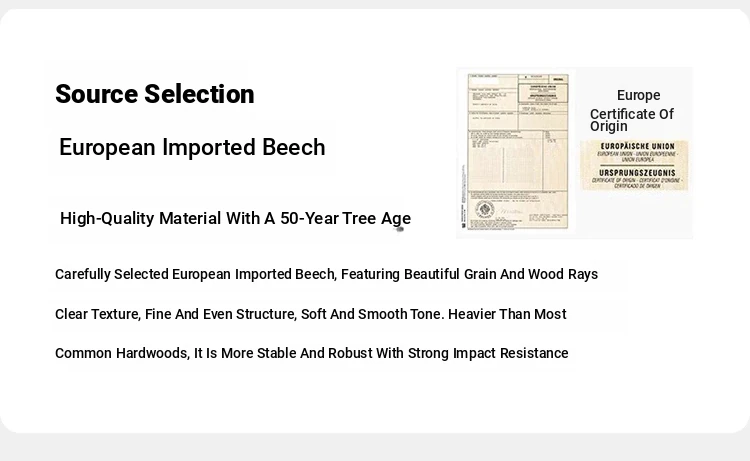The image size is (750, 461).
Task: Click the Common Hardwoods description line
Action: pyautogui.click(x=311, y=353)
